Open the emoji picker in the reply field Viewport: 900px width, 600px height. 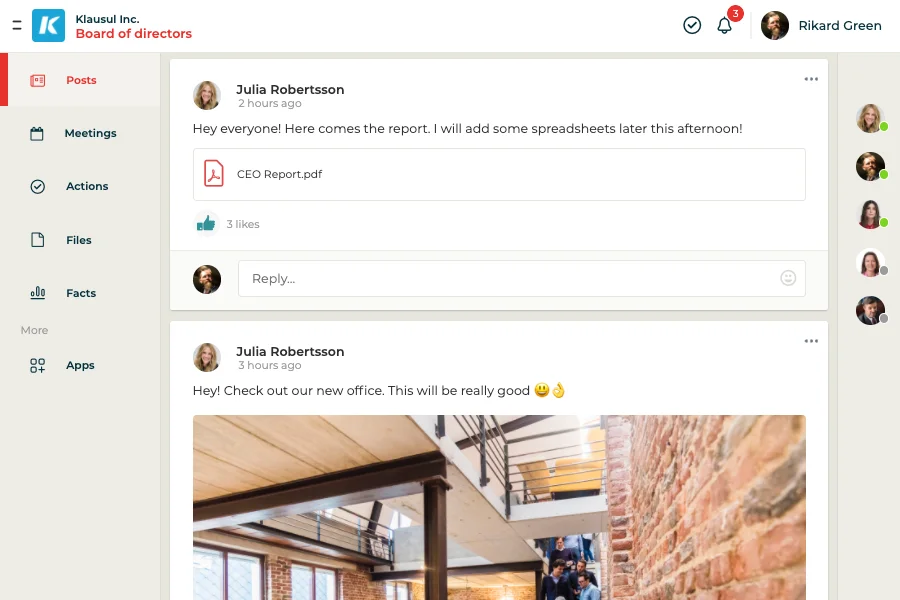788,278
